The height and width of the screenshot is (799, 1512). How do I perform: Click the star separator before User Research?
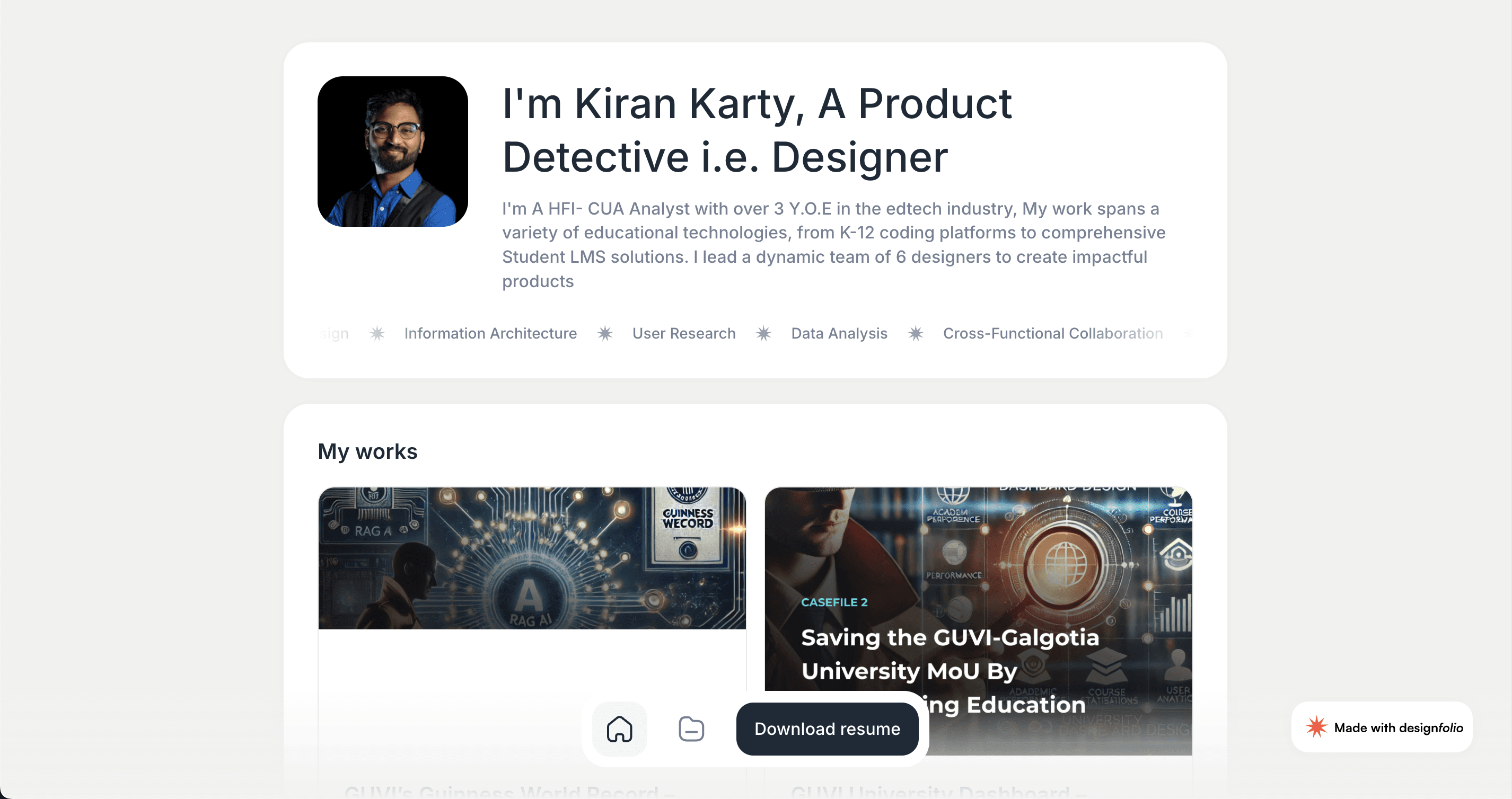pyautogui.click(x=604, y=333)
